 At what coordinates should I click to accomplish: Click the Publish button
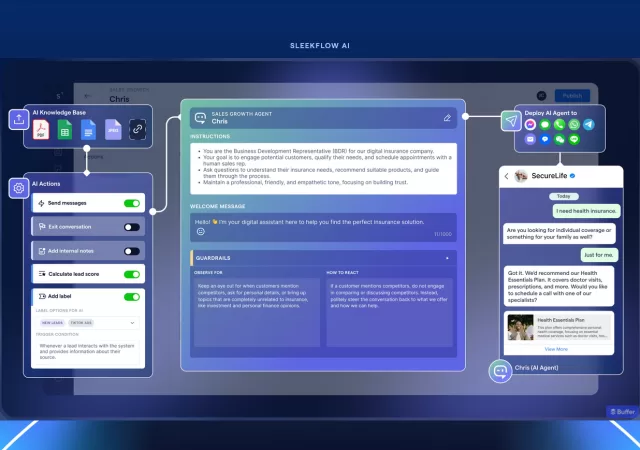(x=572, y=96)
